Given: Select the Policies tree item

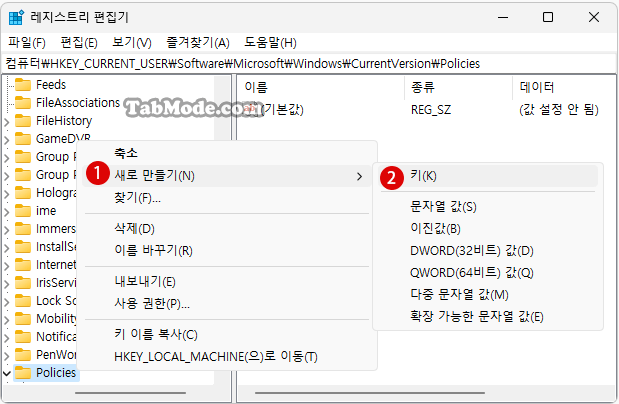Looking at the screenshot, I should (x=56, y=373).
